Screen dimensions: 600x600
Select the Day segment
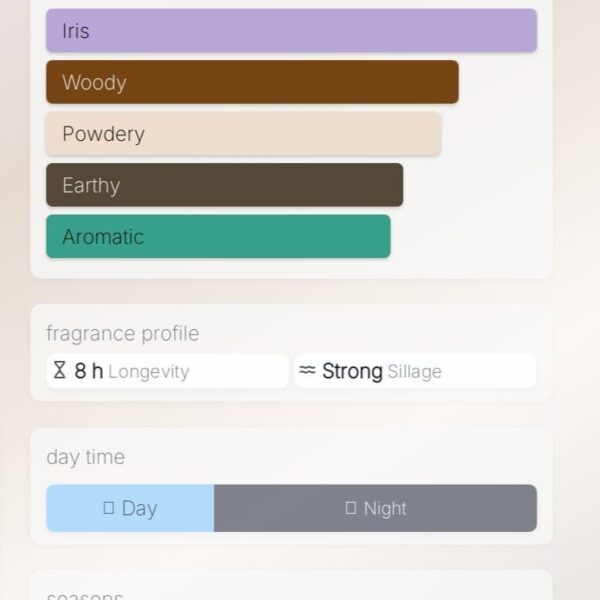130,508
